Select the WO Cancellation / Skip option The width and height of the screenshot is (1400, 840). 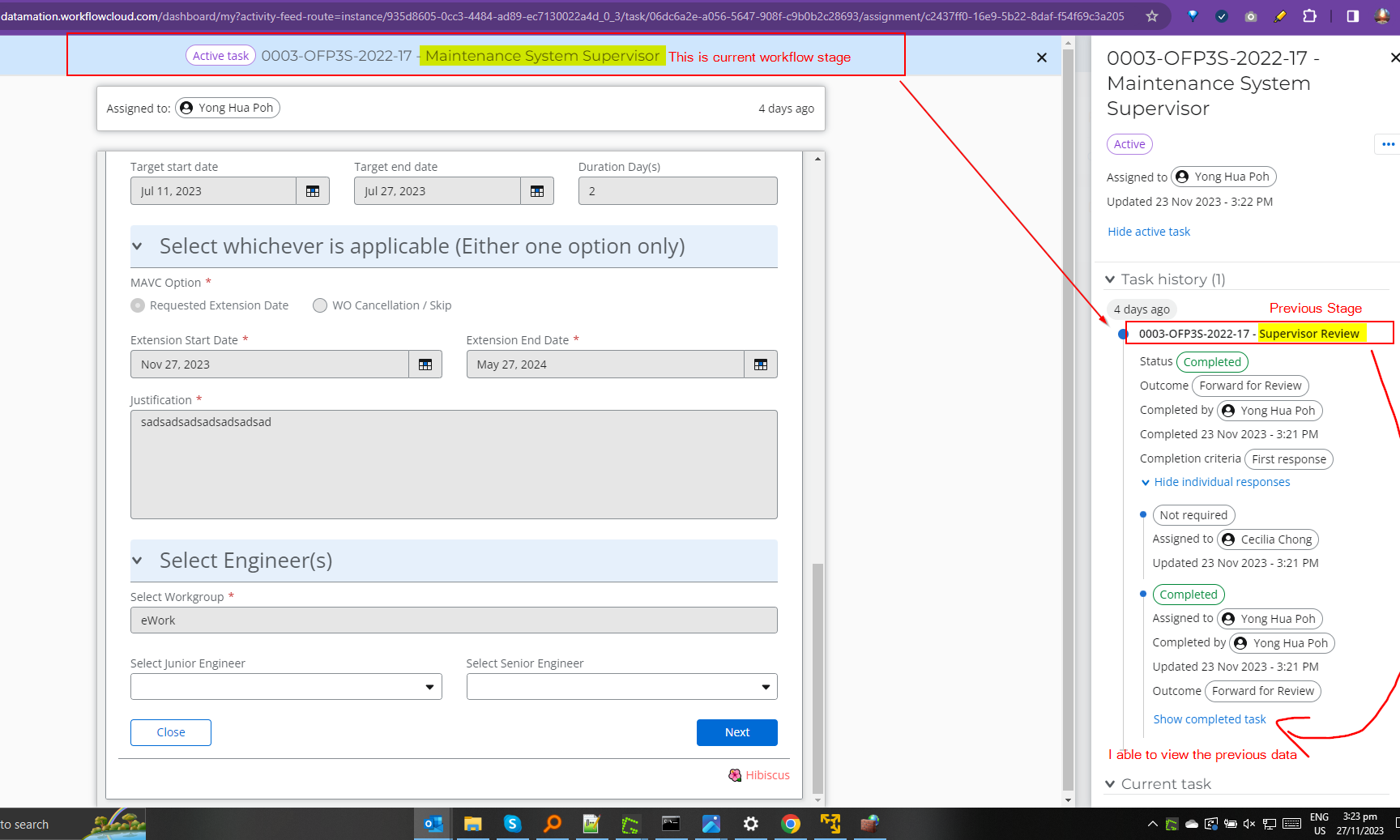320,305
